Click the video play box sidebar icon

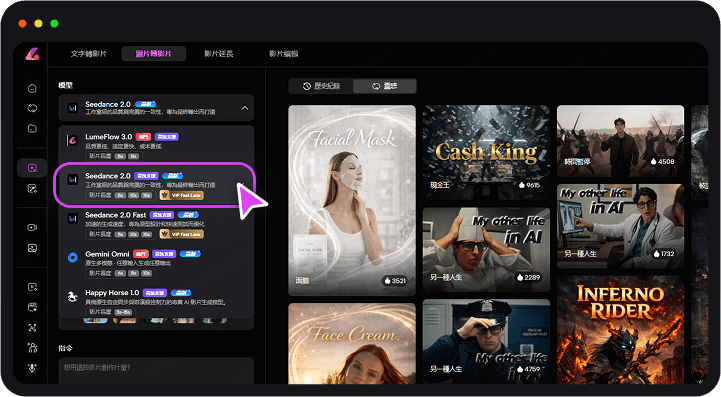click(32, 287)
